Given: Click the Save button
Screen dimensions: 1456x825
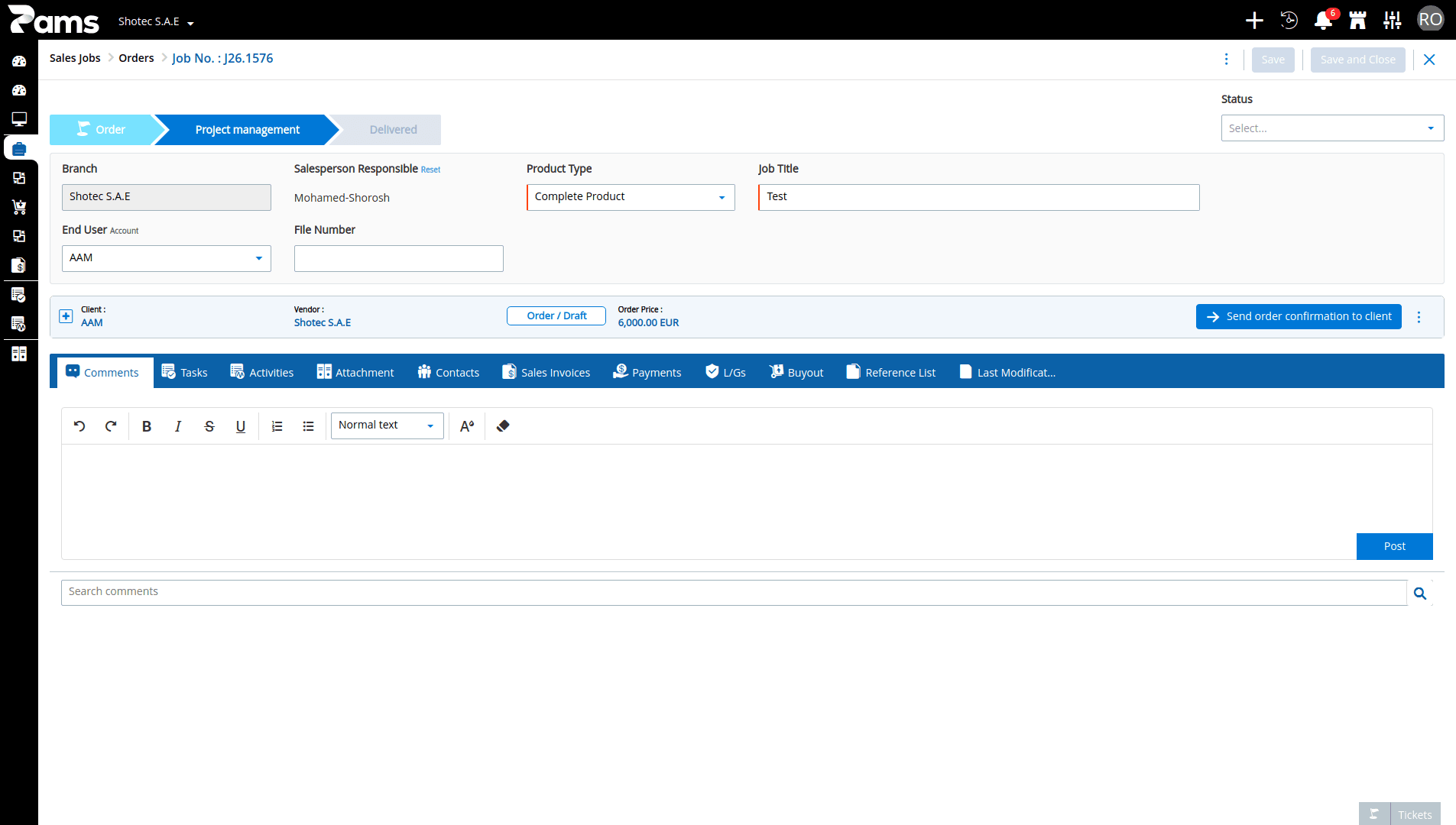Looking at the screenshot, I should click(1273, 60).
